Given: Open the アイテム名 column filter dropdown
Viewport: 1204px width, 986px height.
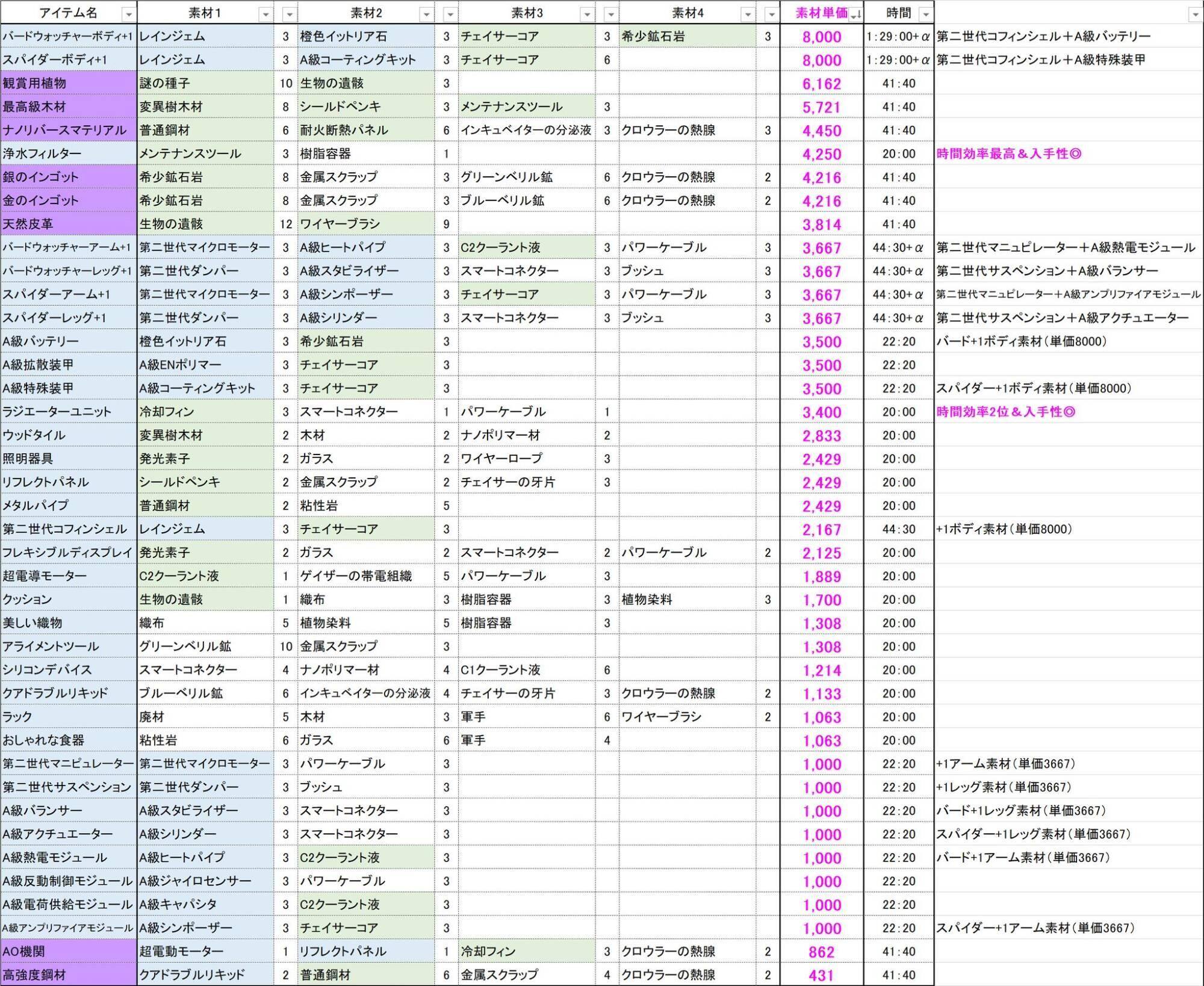Looking at the screenshot, I should point(128,14).
